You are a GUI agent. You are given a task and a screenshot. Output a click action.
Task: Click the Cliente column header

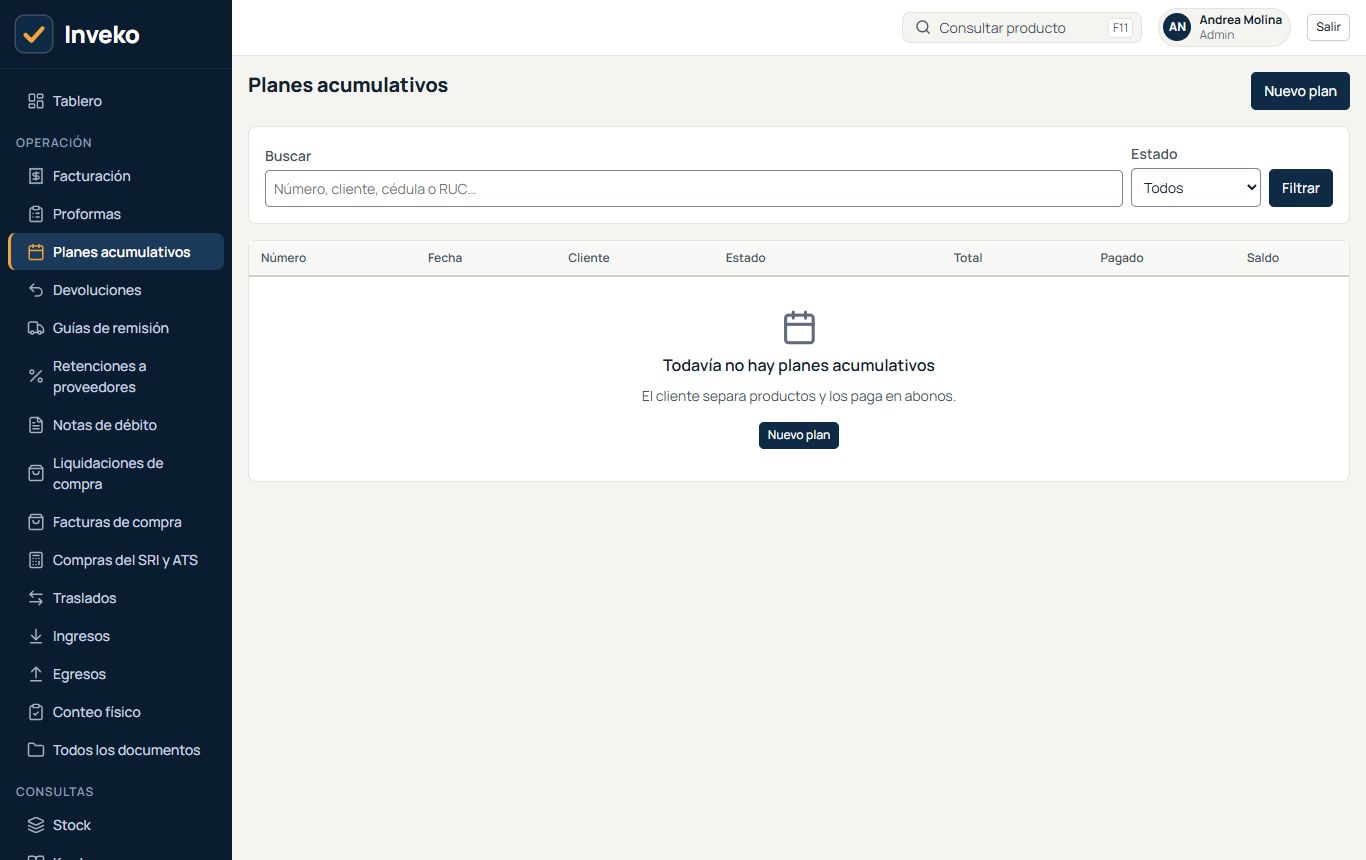pos(589,258)
